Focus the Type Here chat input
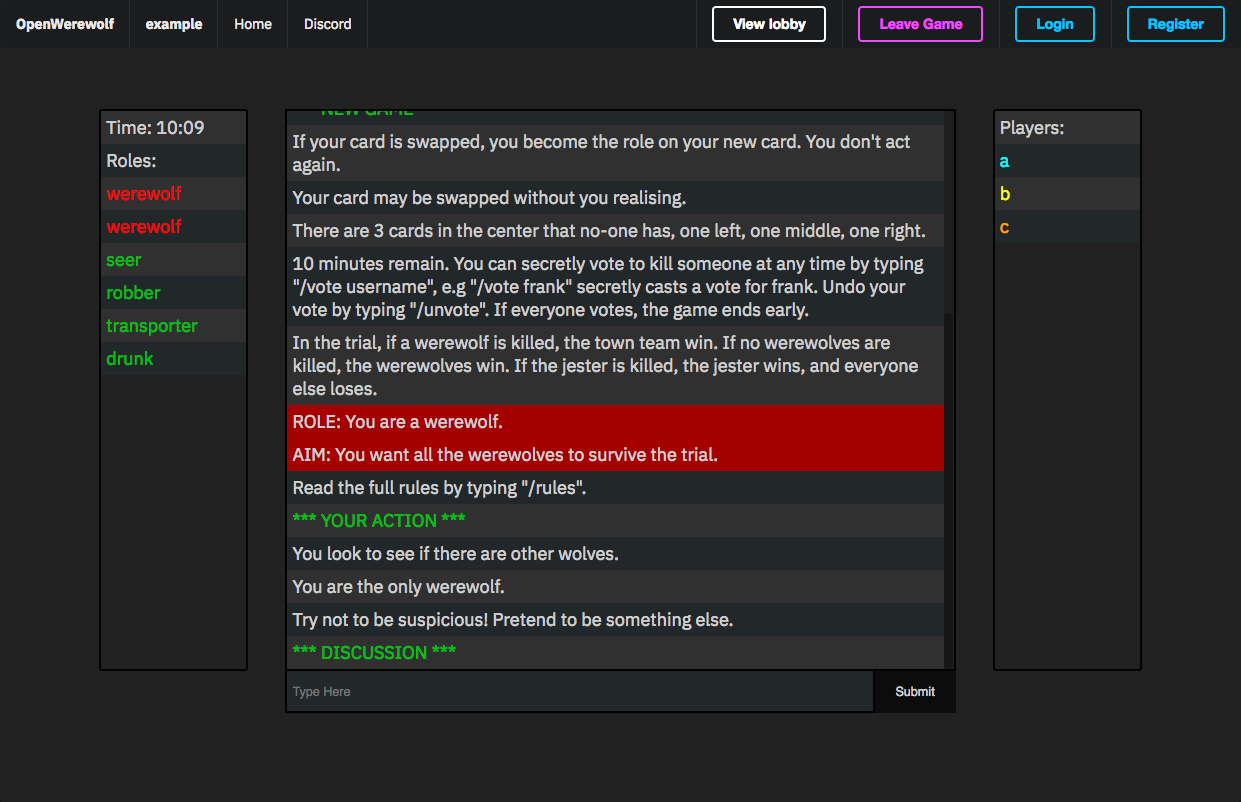The height and width of the screenshot is (802, 1241). (x=580, y=691)
